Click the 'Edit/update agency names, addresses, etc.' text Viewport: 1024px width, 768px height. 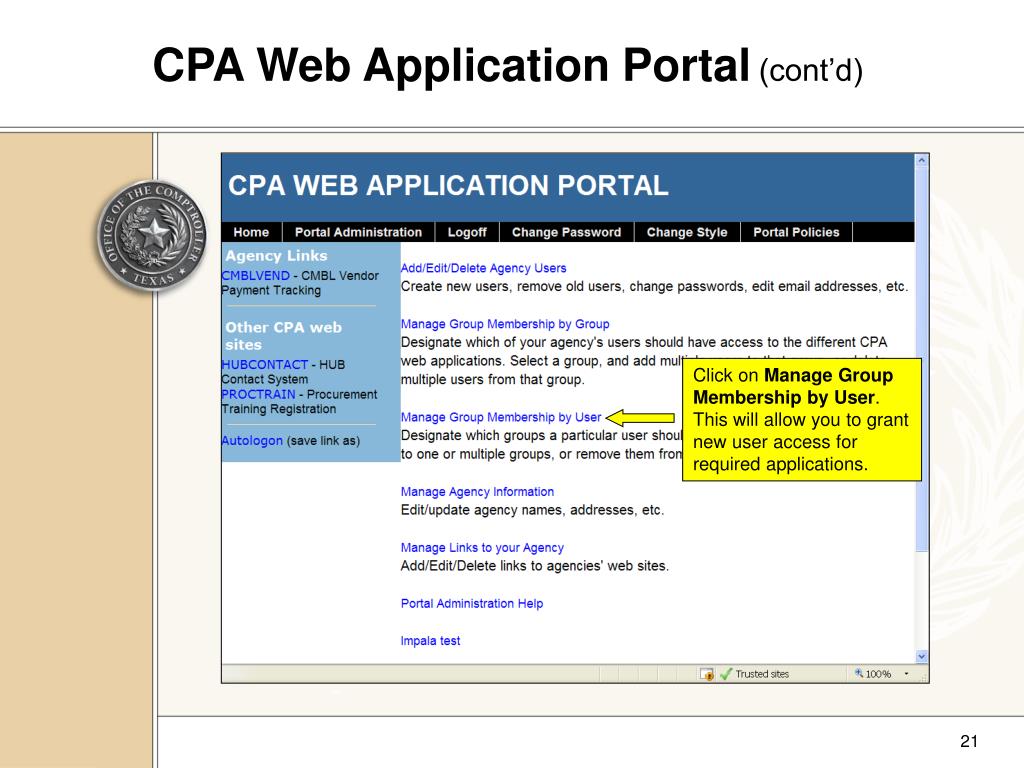(532, 510)
